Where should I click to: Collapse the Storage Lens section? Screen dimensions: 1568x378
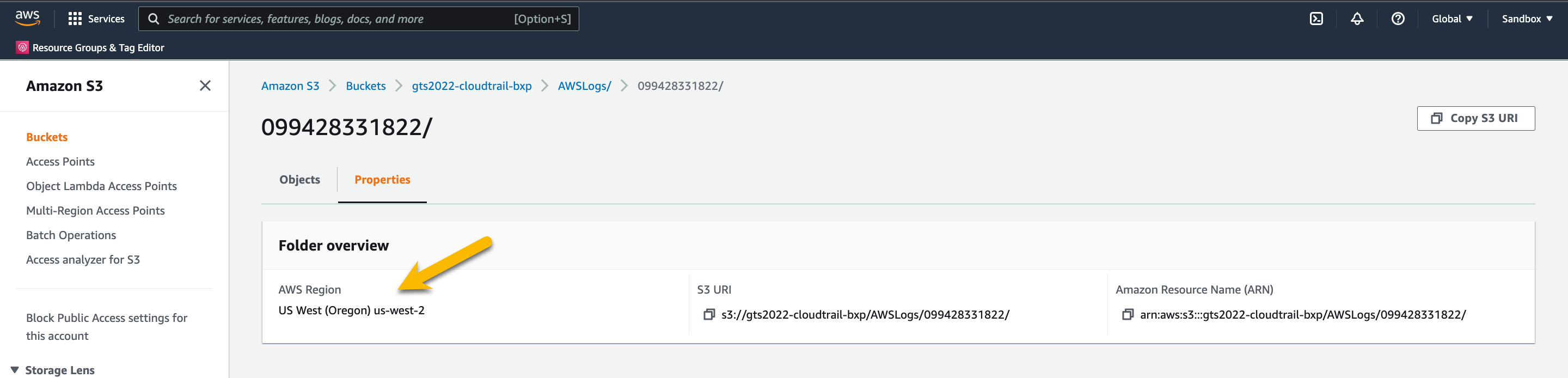click(x=15, y=370)
